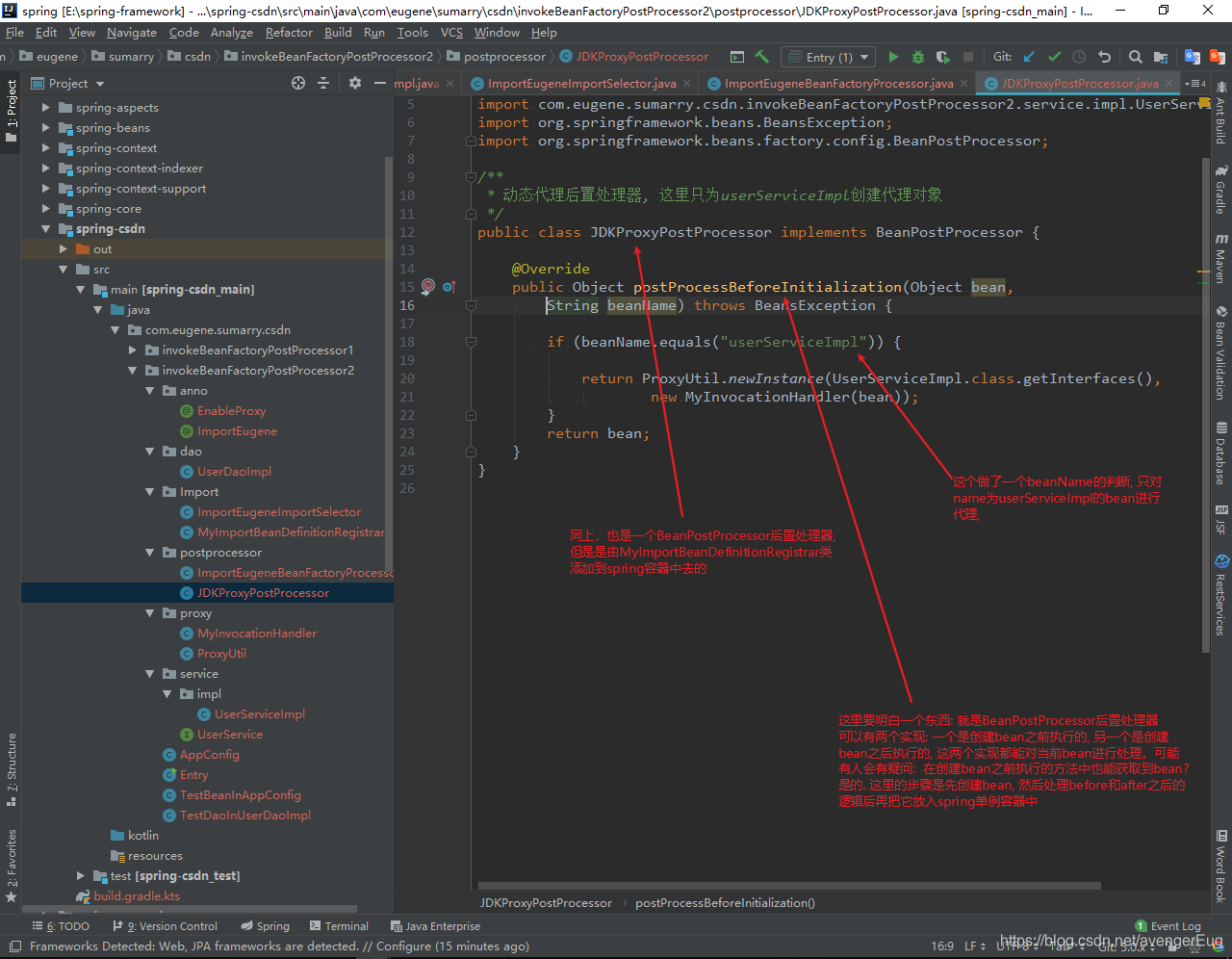The width and height of the screenshot is (1232, 959).
Task: Revert changes with the Git rollback arrow
Action: pyautogui.click(x=1104, y=57)
